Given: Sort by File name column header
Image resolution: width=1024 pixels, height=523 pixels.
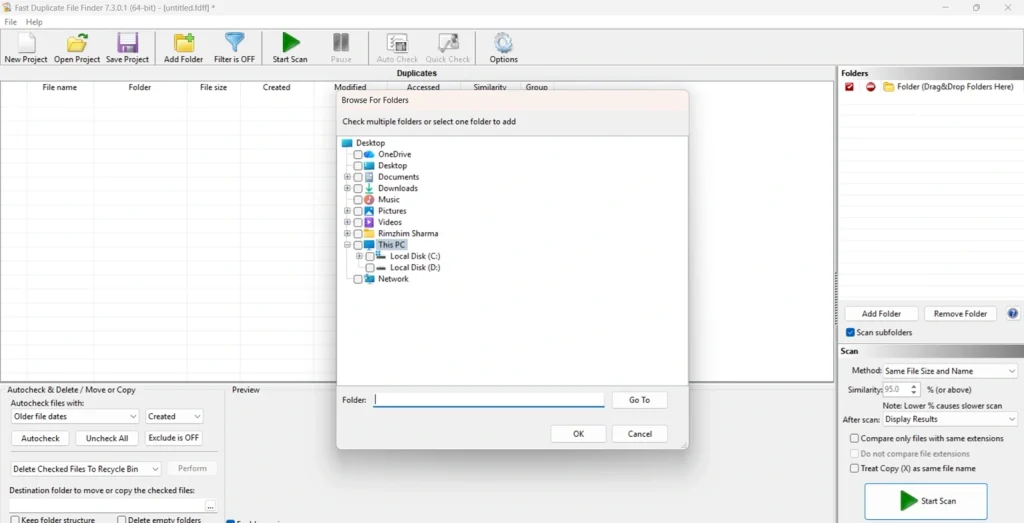Looking at the screenshot, I should 60,87.
